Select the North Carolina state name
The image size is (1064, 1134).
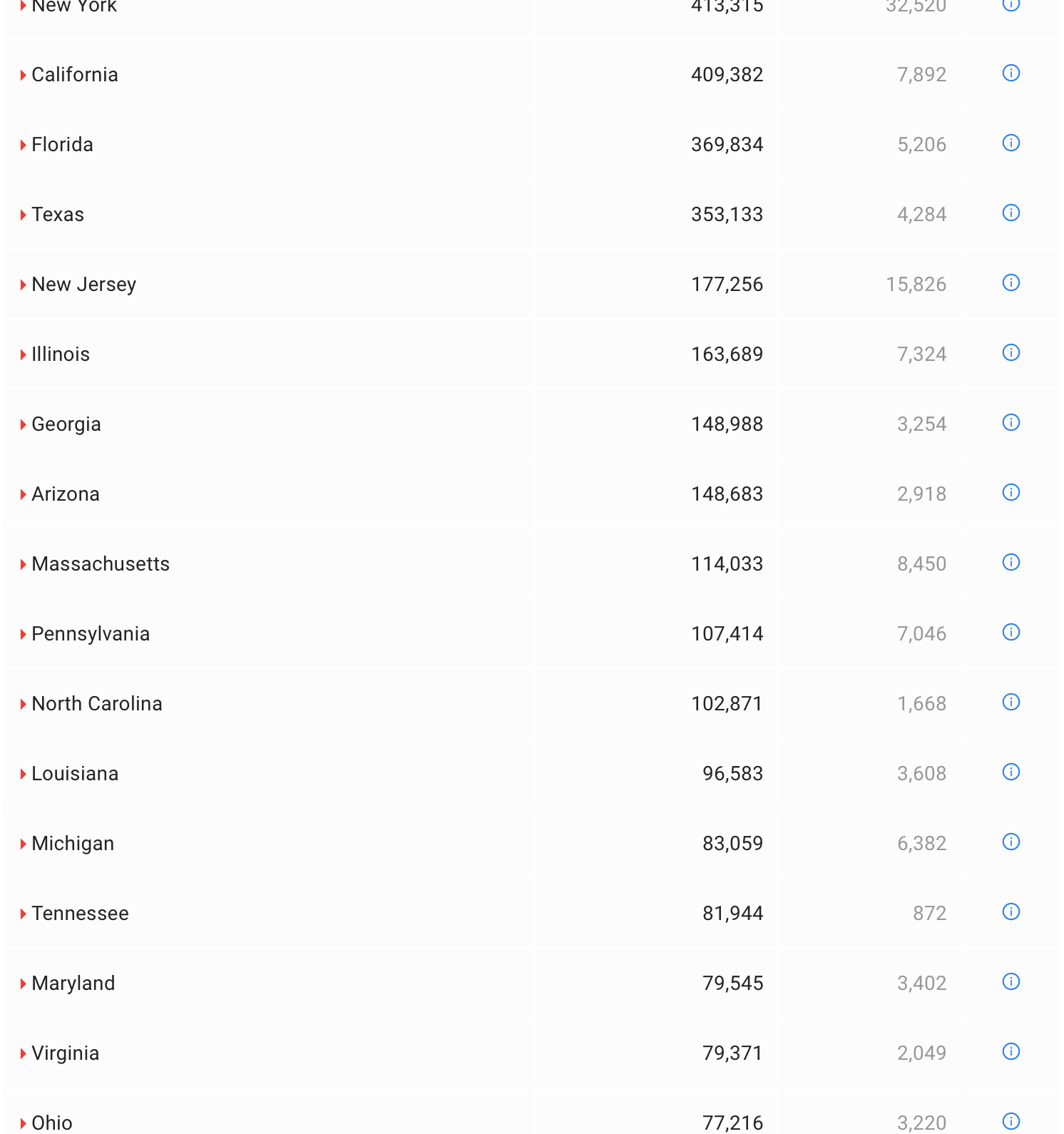pos(97,704)
